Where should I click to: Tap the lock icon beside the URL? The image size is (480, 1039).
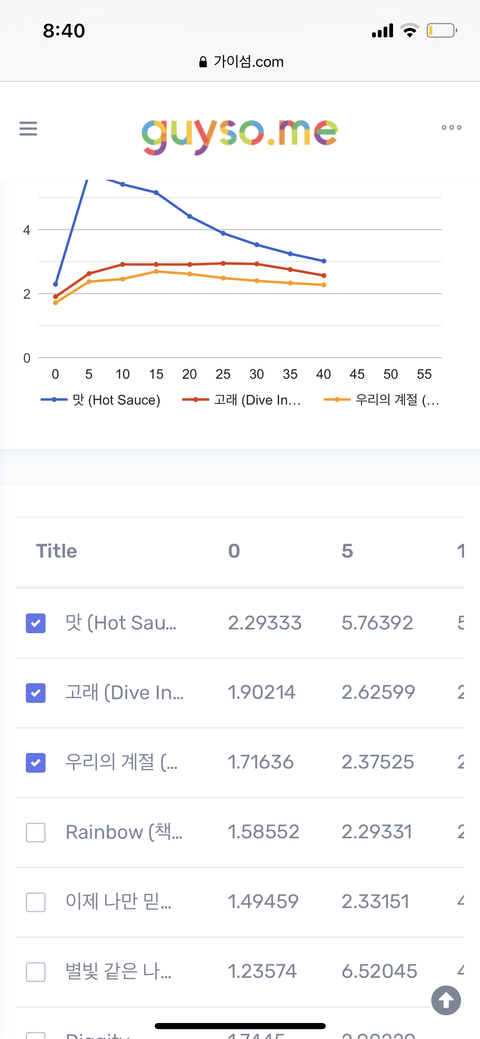[203, 62]
